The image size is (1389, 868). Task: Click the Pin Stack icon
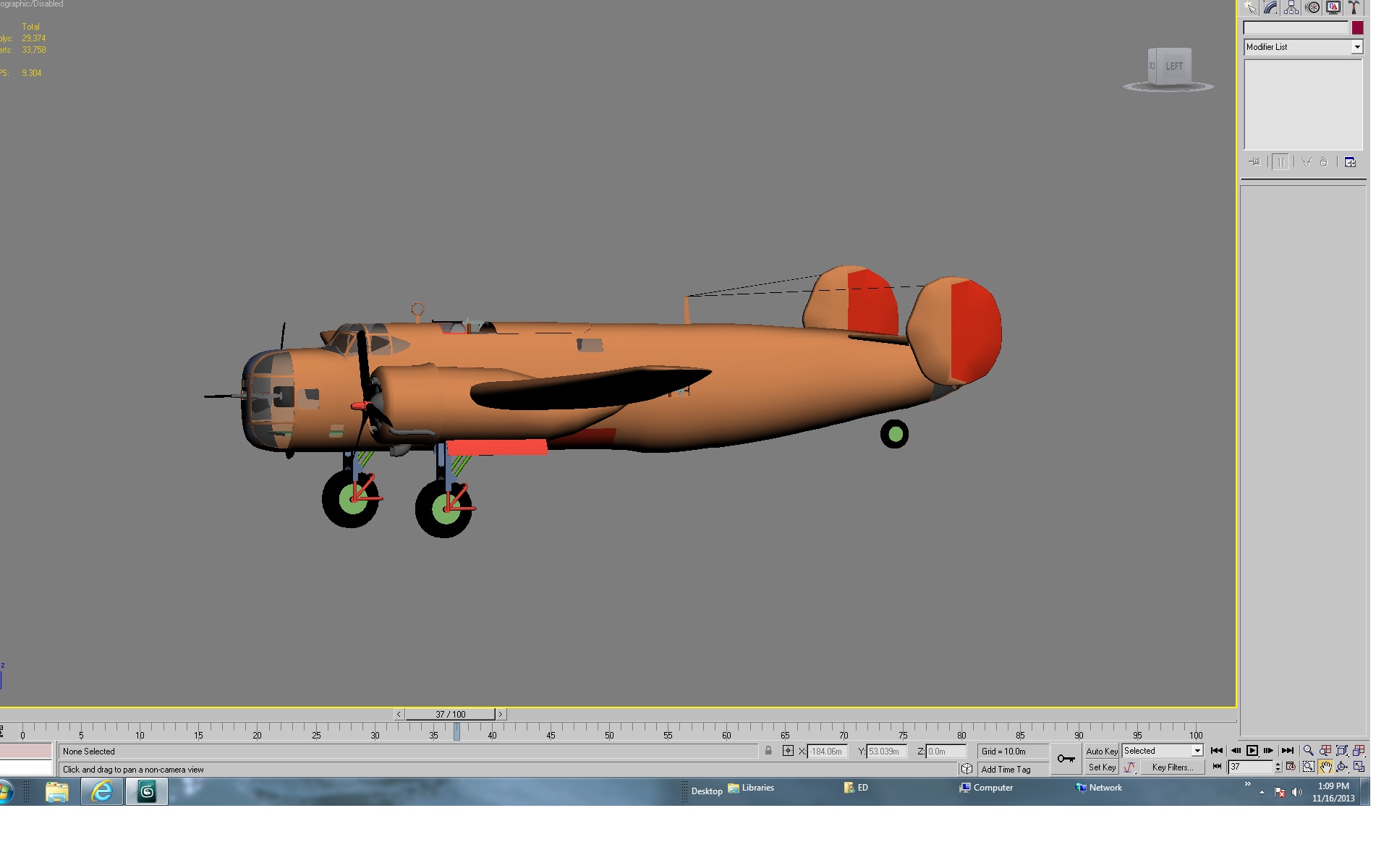pyautogui.click(x=1254, y=162)
